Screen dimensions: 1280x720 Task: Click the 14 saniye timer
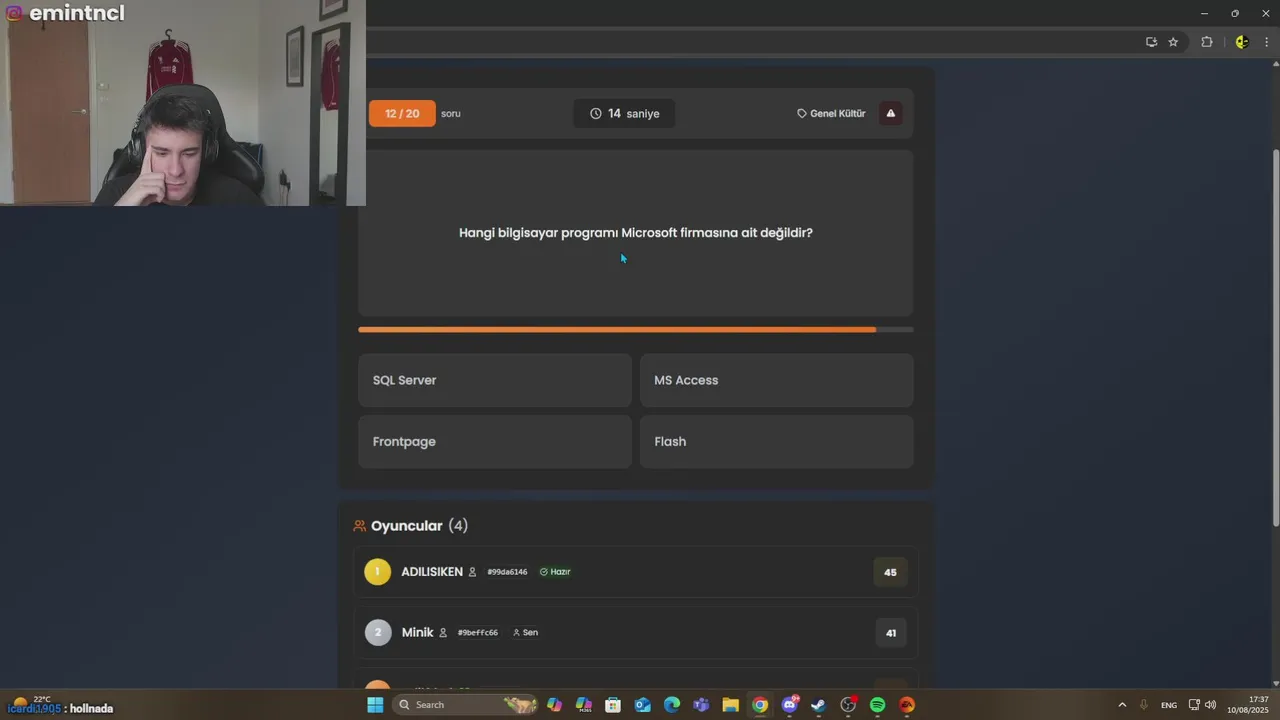624,113
